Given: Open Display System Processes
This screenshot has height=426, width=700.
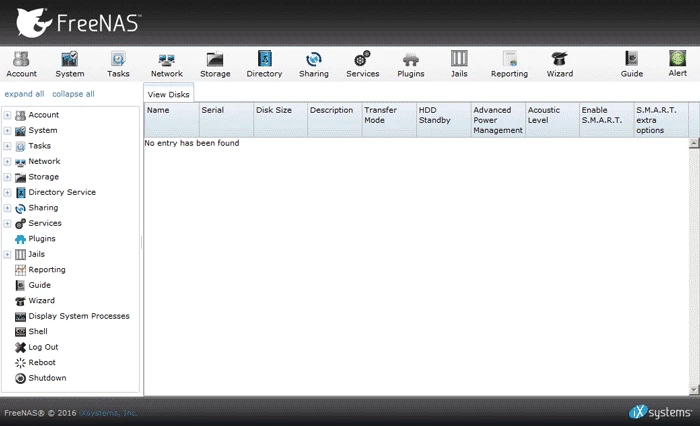Looking at the screenshot, I should [x=79, y=316].
